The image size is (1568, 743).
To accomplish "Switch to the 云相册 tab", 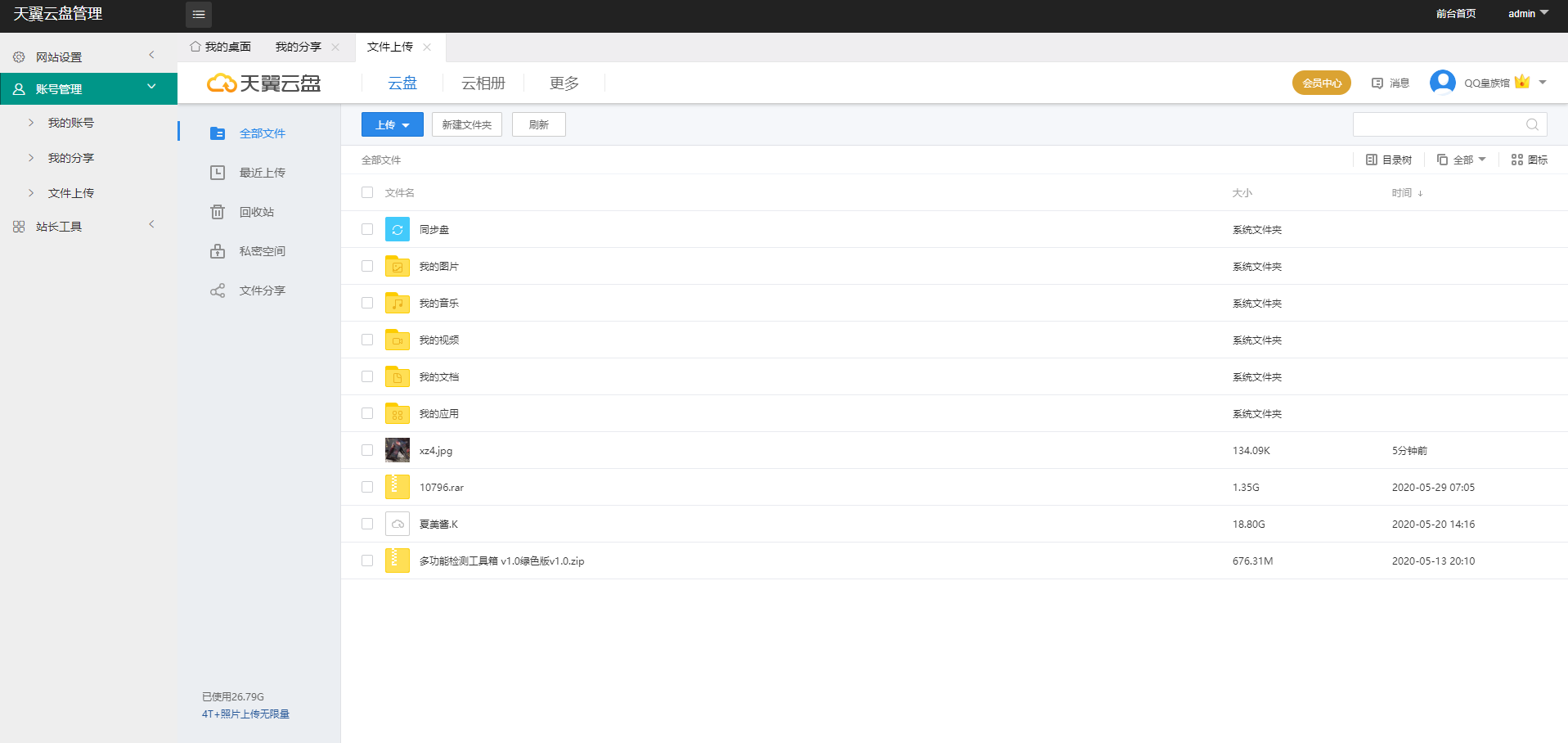I will [483, 83].
